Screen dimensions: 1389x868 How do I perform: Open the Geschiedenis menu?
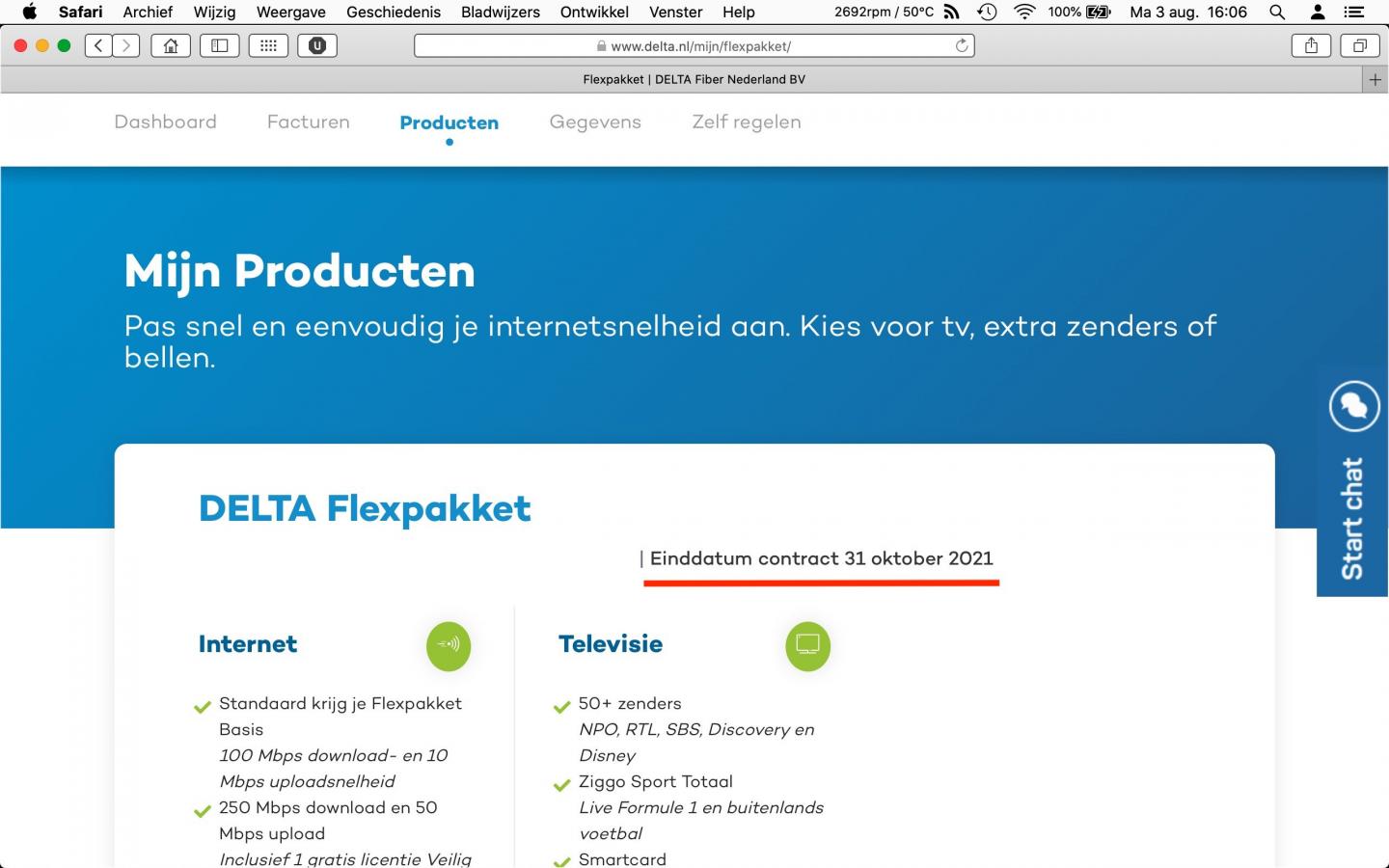click(394, 12)
